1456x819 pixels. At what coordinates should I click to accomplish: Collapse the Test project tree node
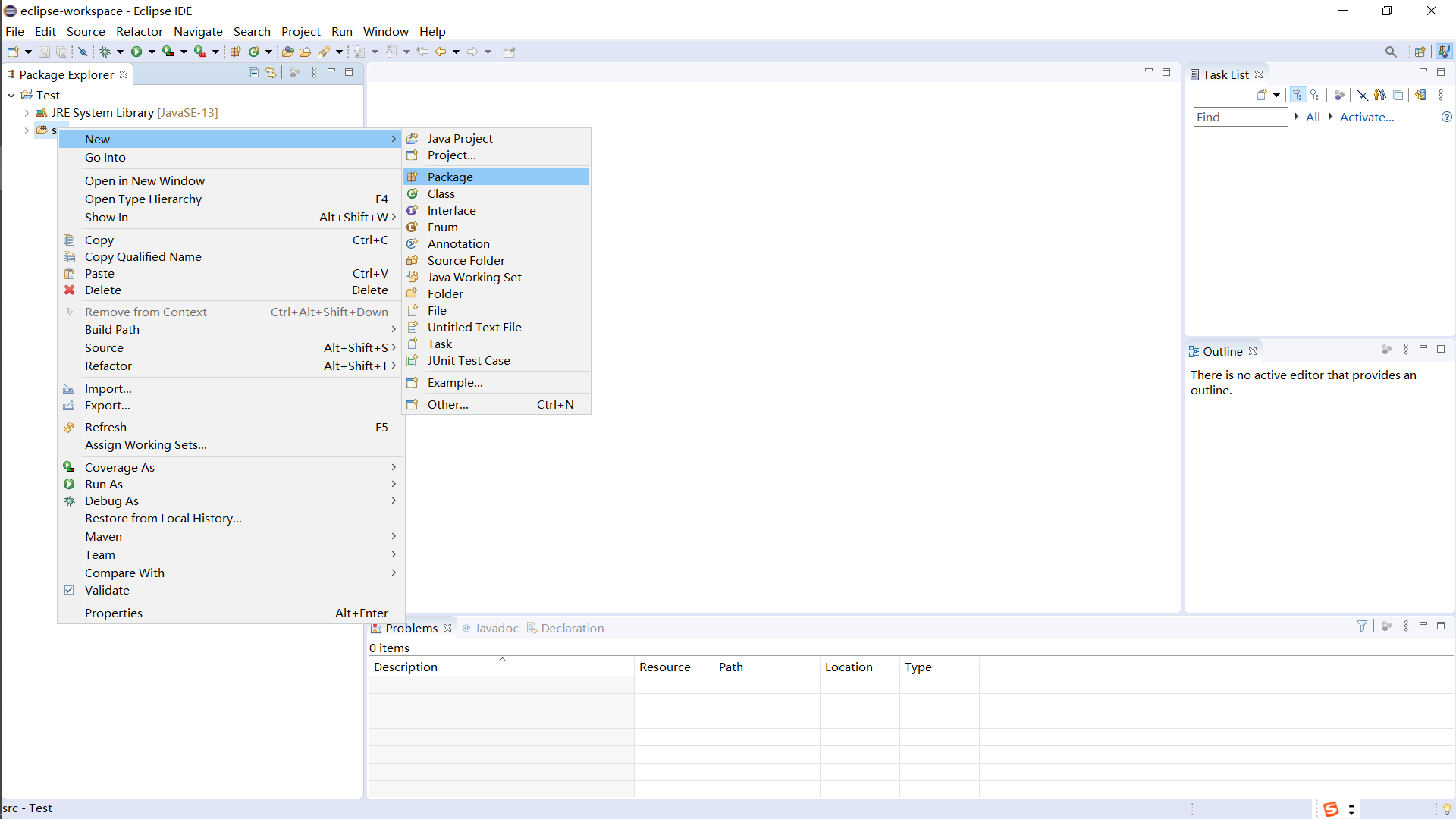(x=11, y=96)
